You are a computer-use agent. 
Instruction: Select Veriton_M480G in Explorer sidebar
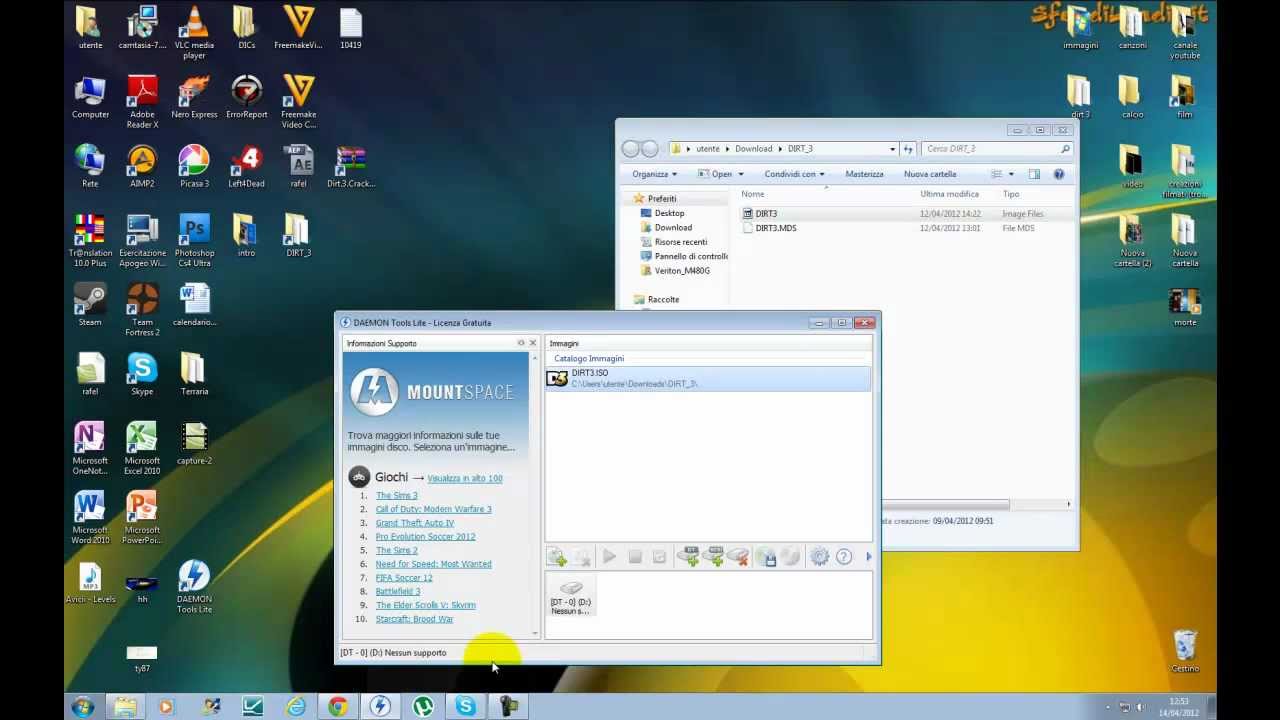point(682,271)
